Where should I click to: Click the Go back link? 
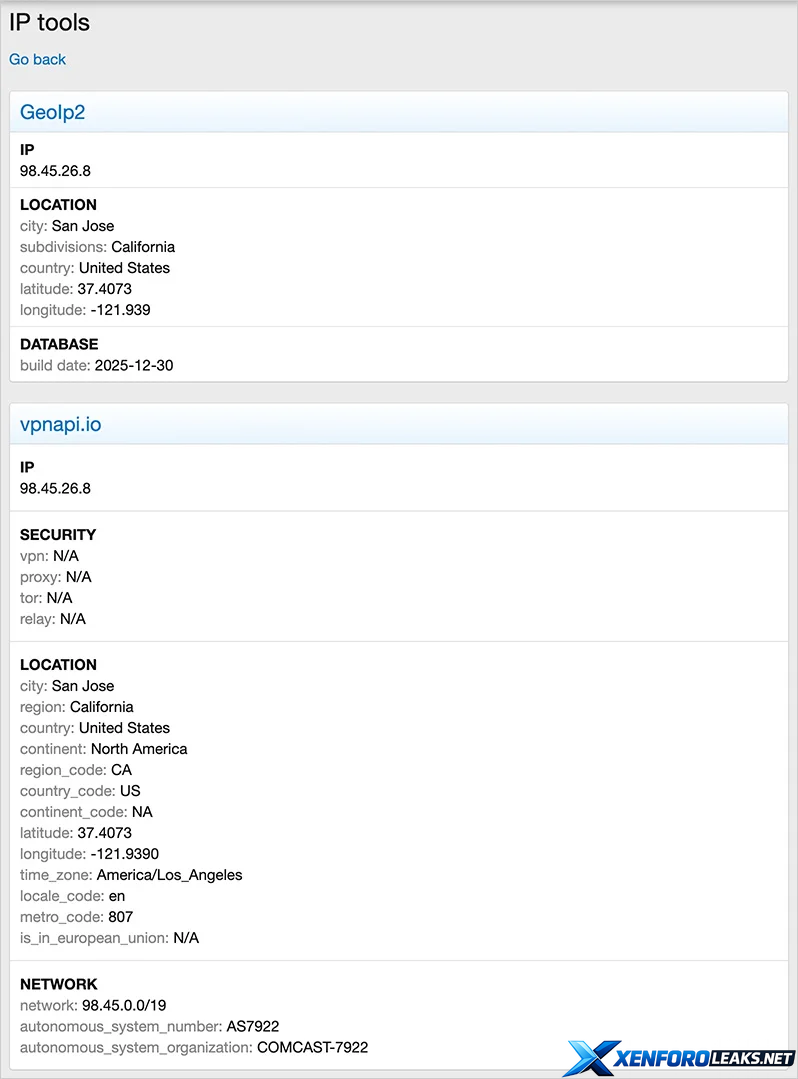pos(37,60)
